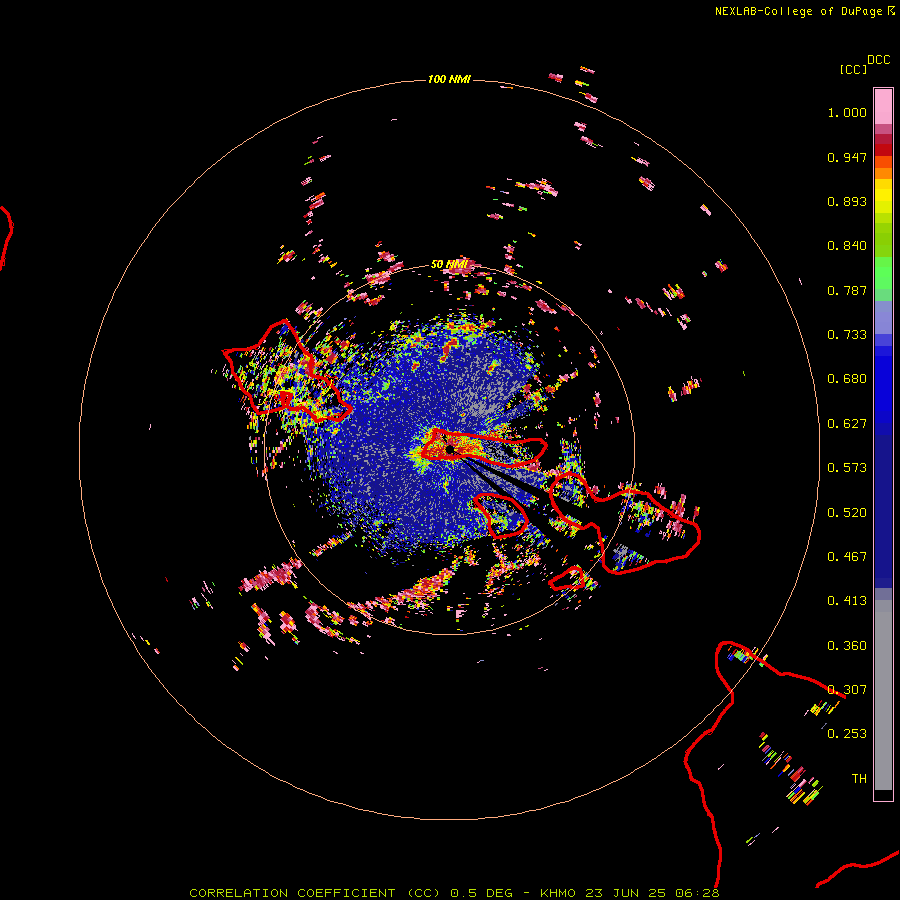Click the KHMO station identifier in caption
This screenshot has height=900, width=900.
[x=557, y=893]
